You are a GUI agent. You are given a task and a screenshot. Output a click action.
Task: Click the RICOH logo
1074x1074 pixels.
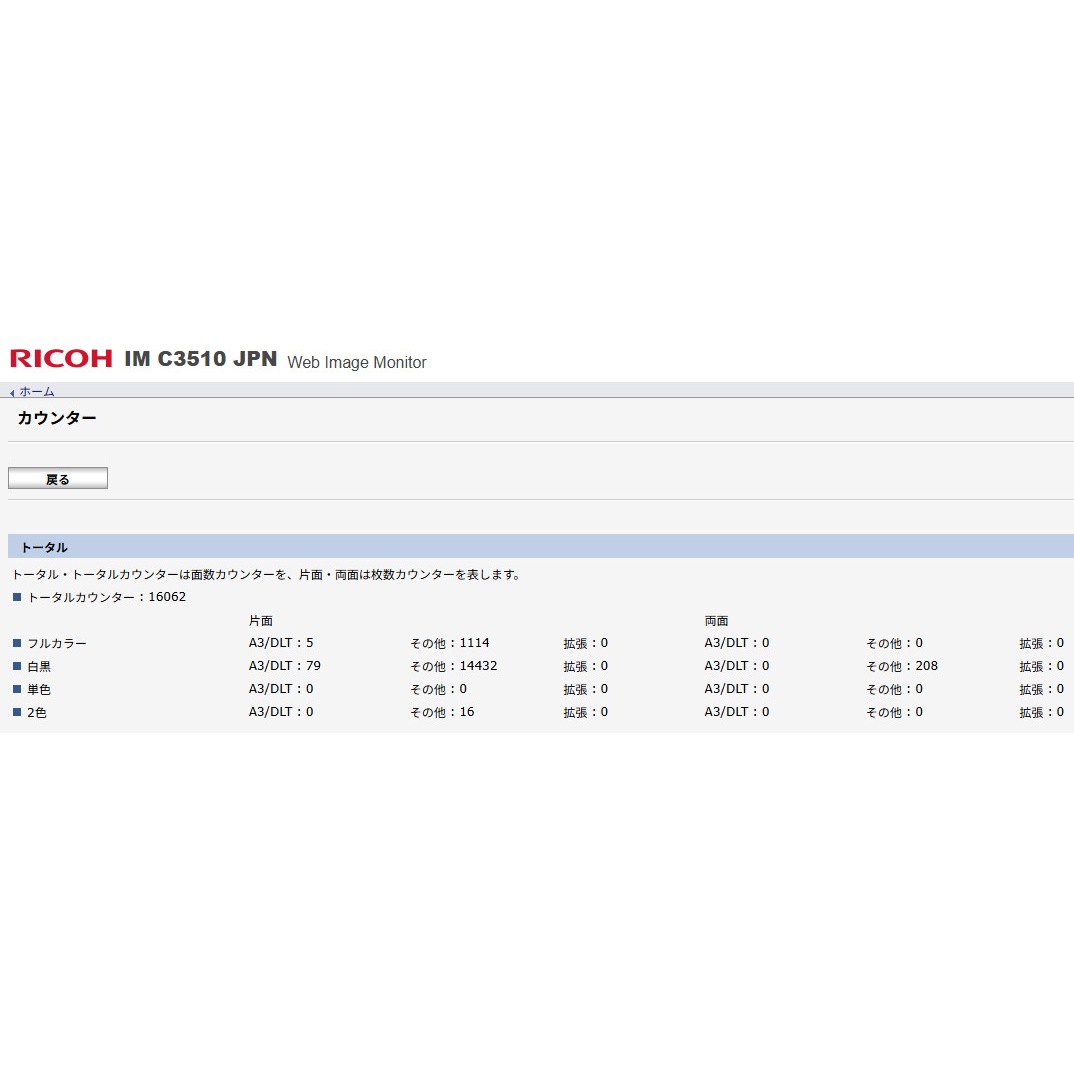[x=61, y=359]
